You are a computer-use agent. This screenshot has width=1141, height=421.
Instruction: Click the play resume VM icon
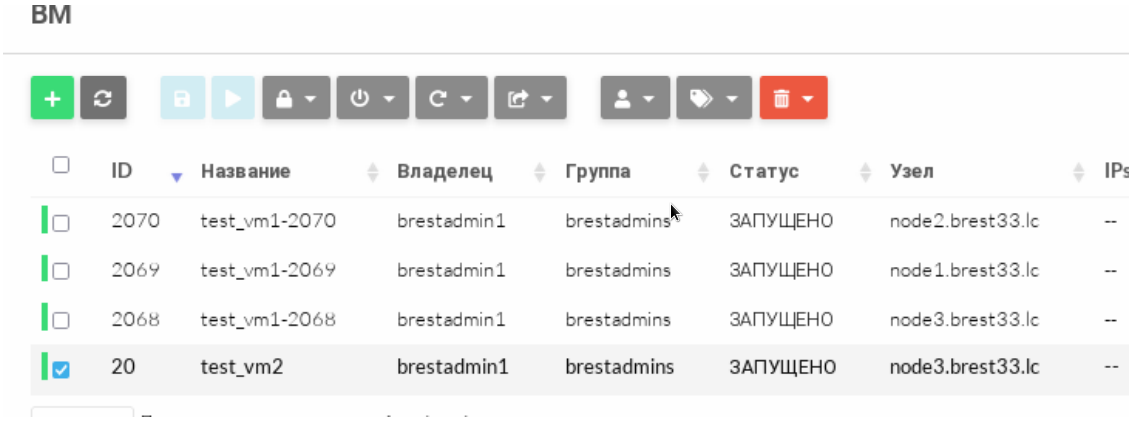pos(232,98)
